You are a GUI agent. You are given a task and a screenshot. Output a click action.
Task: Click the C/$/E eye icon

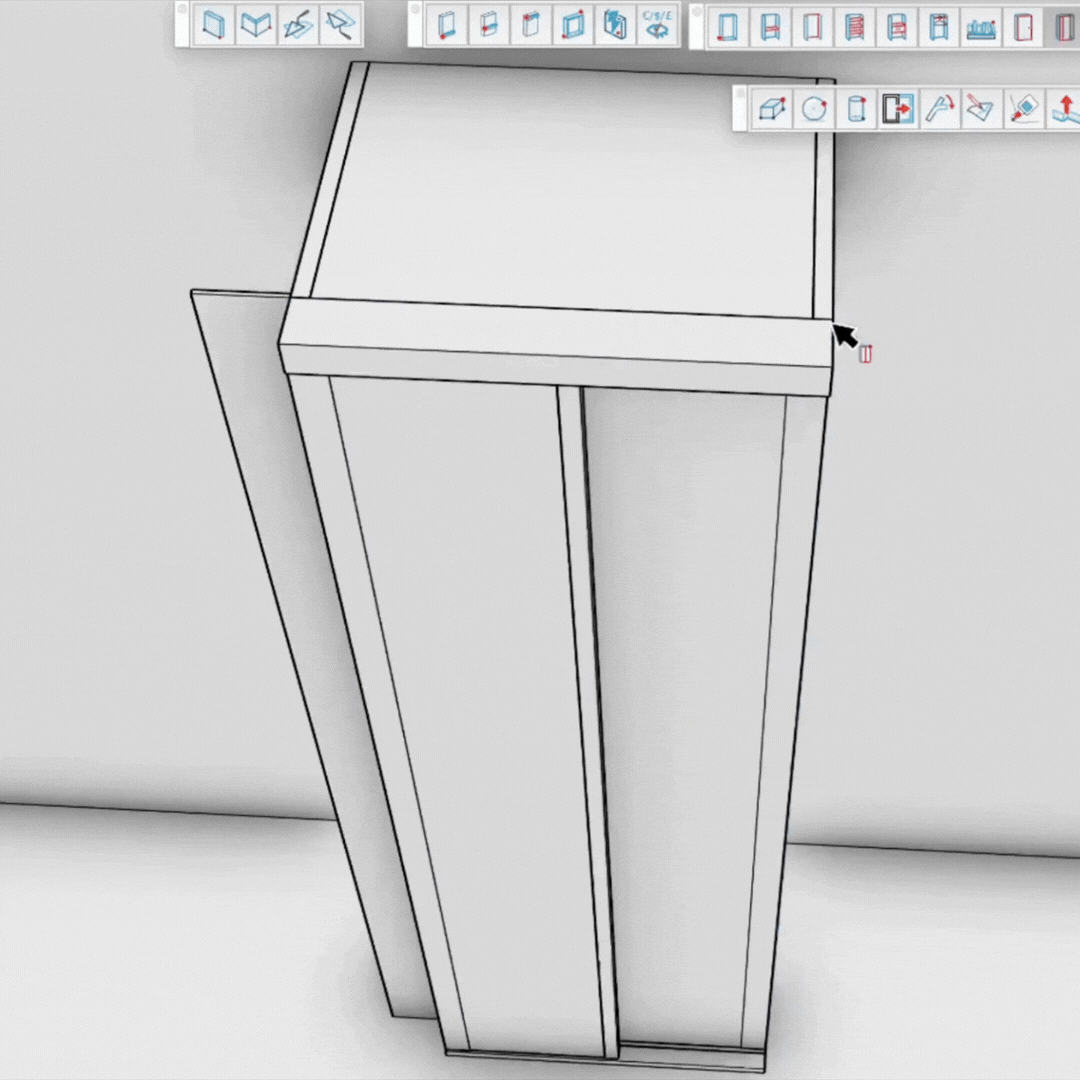point(657,25)
